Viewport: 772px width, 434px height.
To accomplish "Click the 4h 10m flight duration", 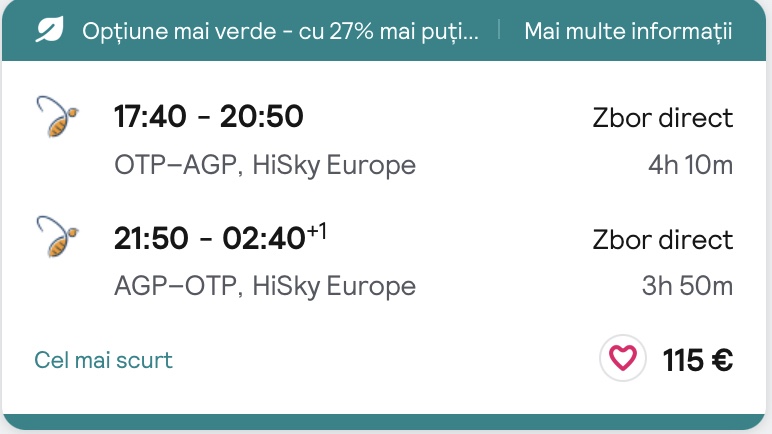I will pyautogui.click(x=690, y=164).
